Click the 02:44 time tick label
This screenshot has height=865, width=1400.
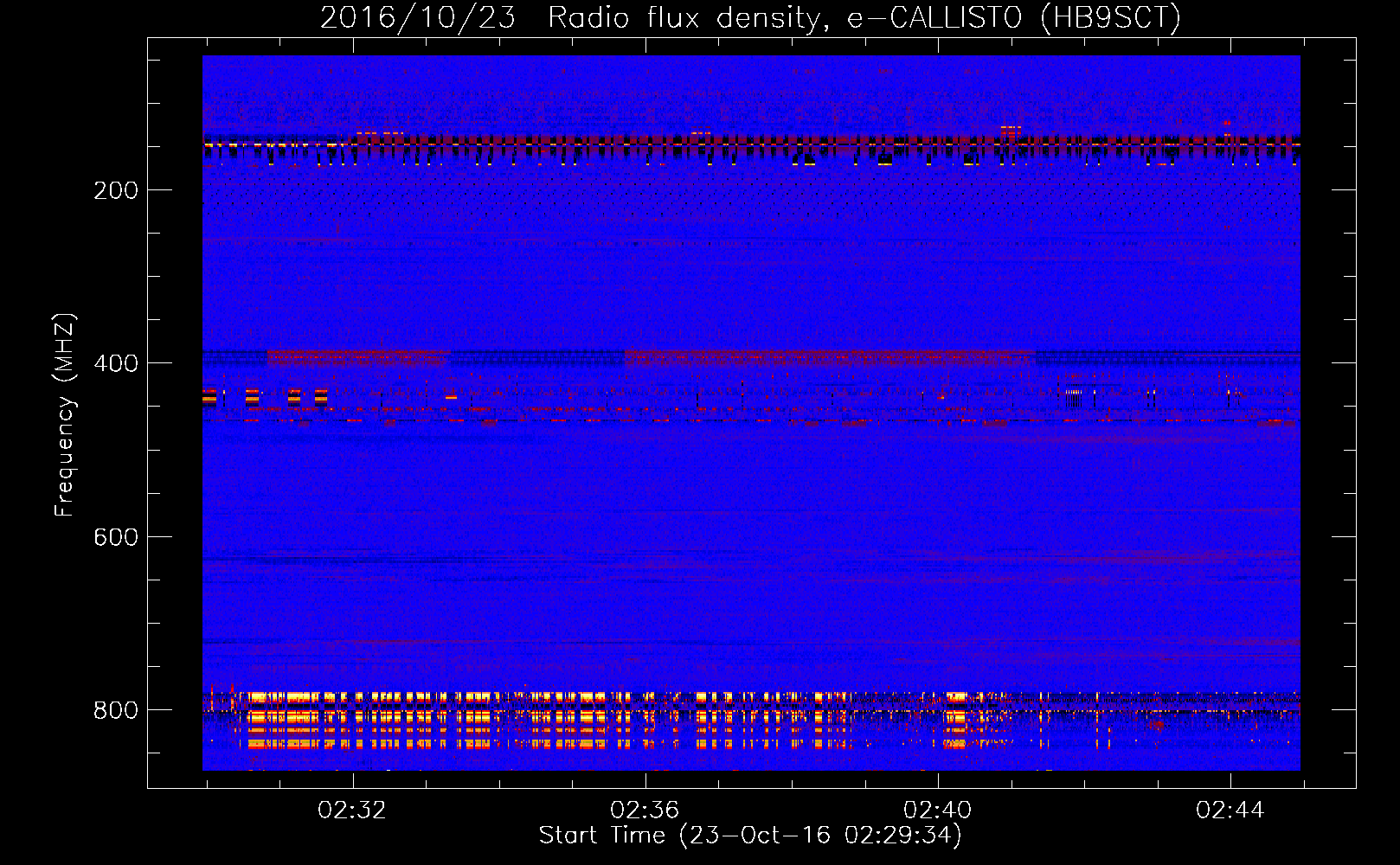(x=1230, y=811)
